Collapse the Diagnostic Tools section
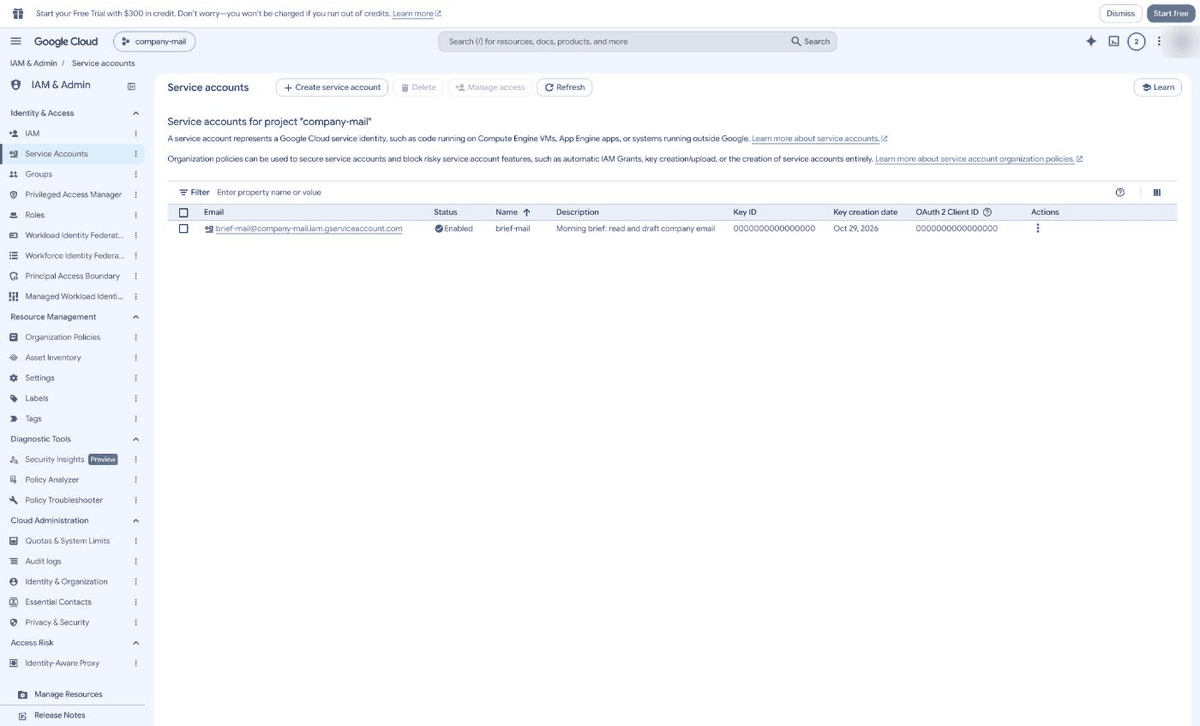 tap(136, 439)
